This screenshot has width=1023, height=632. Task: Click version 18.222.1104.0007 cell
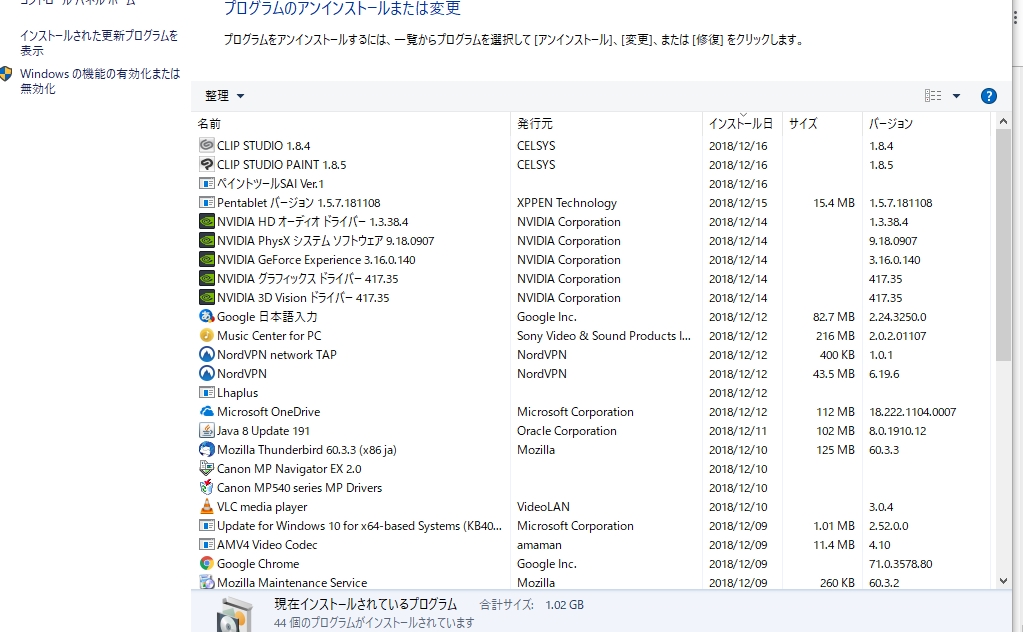point(912,412)
